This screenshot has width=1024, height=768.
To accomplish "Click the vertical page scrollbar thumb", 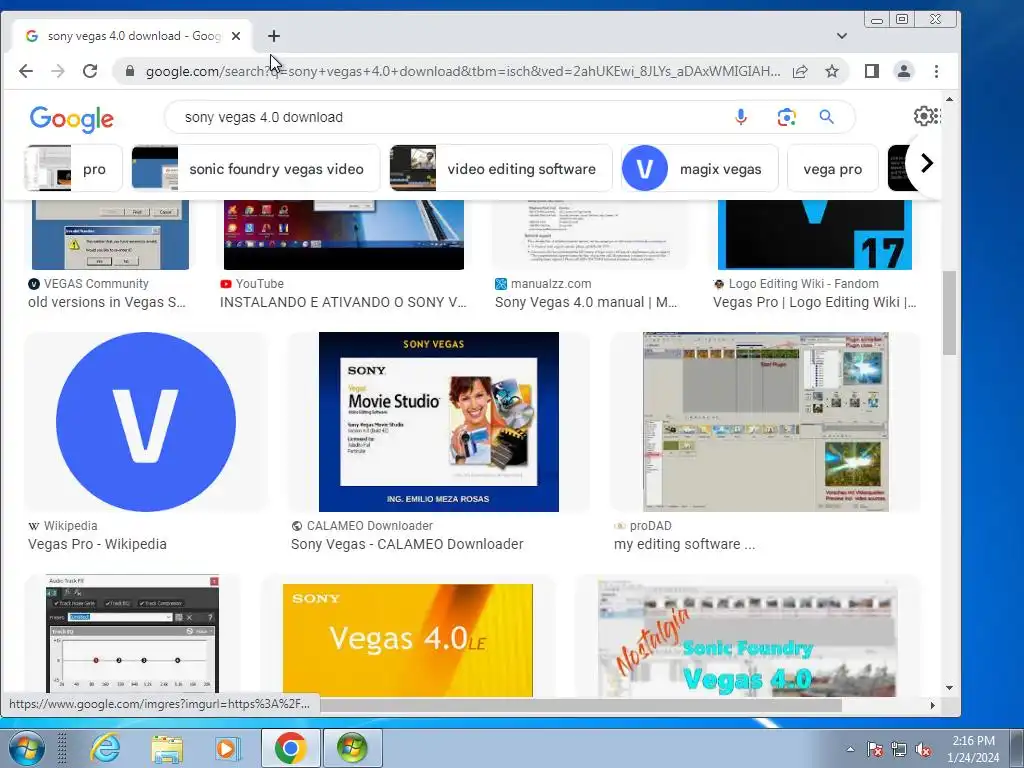I will tap(949, 313).
